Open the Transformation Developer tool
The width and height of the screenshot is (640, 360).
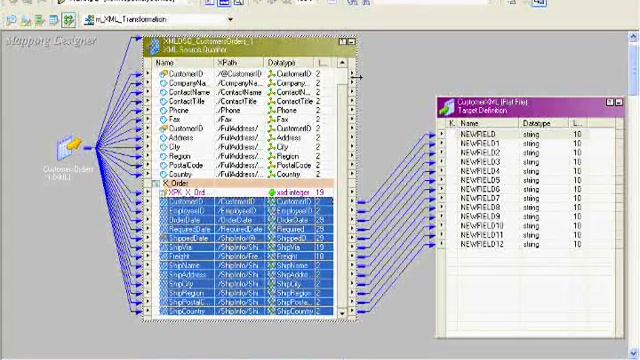(40, 20)
